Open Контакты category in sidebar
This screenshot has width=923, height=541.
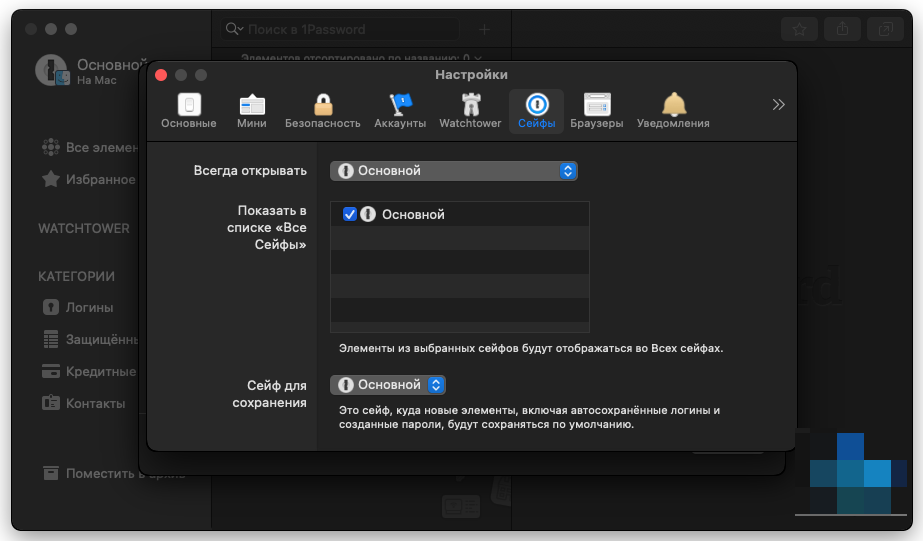pyautogui.click(x=94, y=404)
